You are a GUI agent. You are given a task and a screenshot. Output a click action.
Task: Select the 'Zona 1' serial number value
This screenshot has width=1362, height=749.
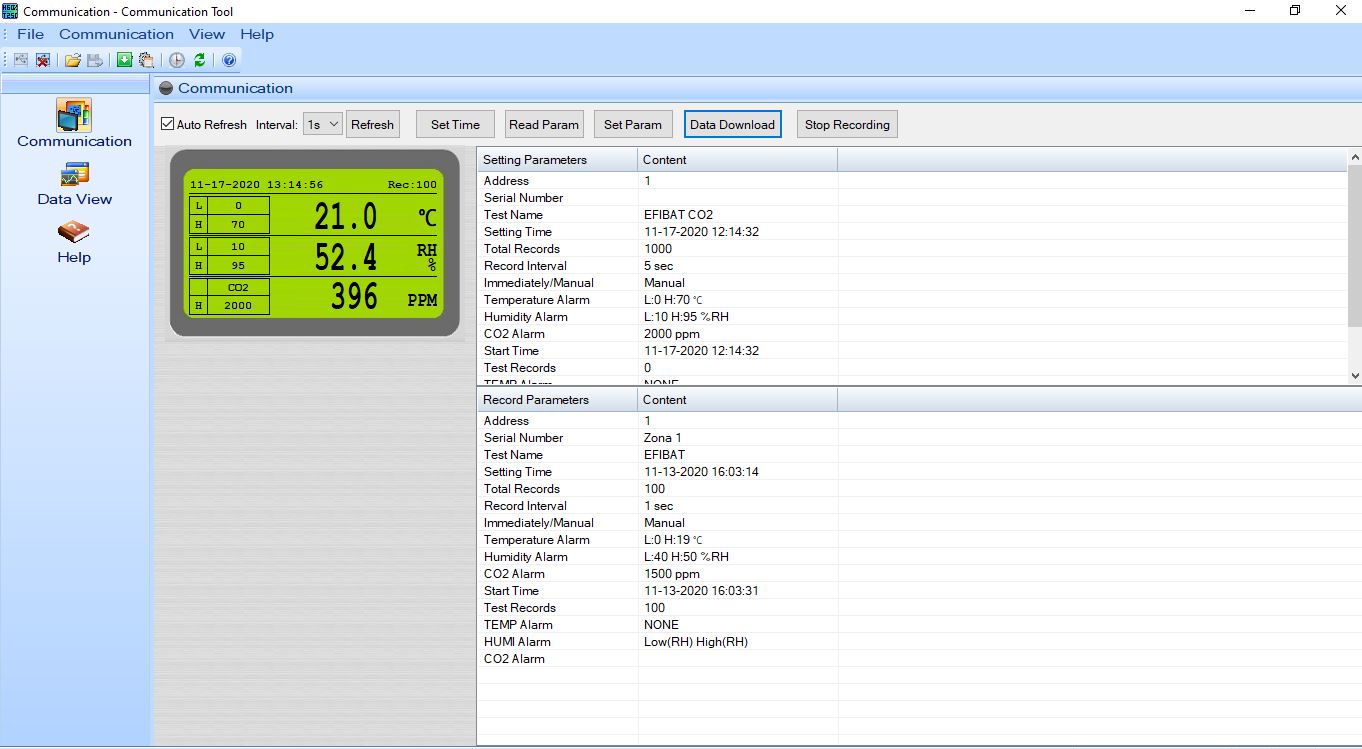[x=662, y=438]
